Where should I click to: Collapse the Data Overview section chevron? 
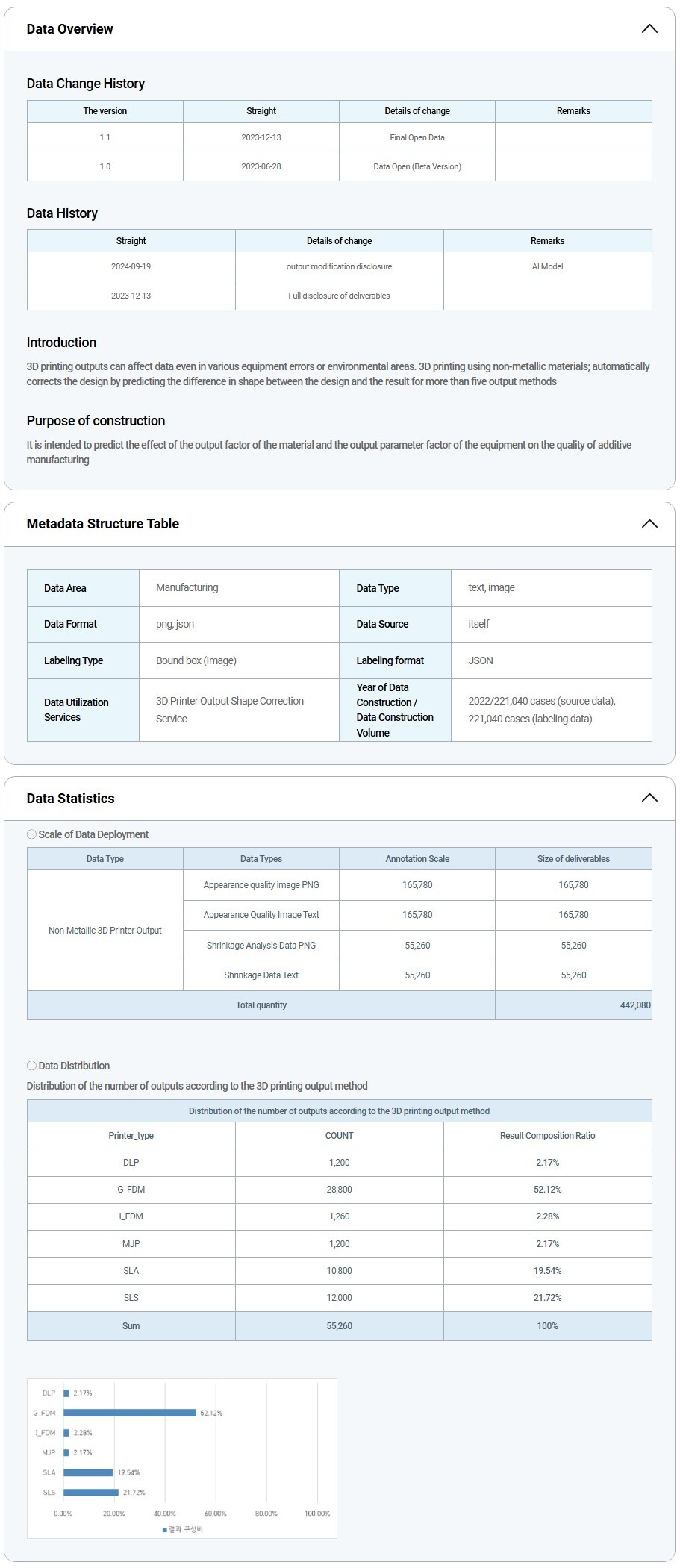[x=649, y=29]
